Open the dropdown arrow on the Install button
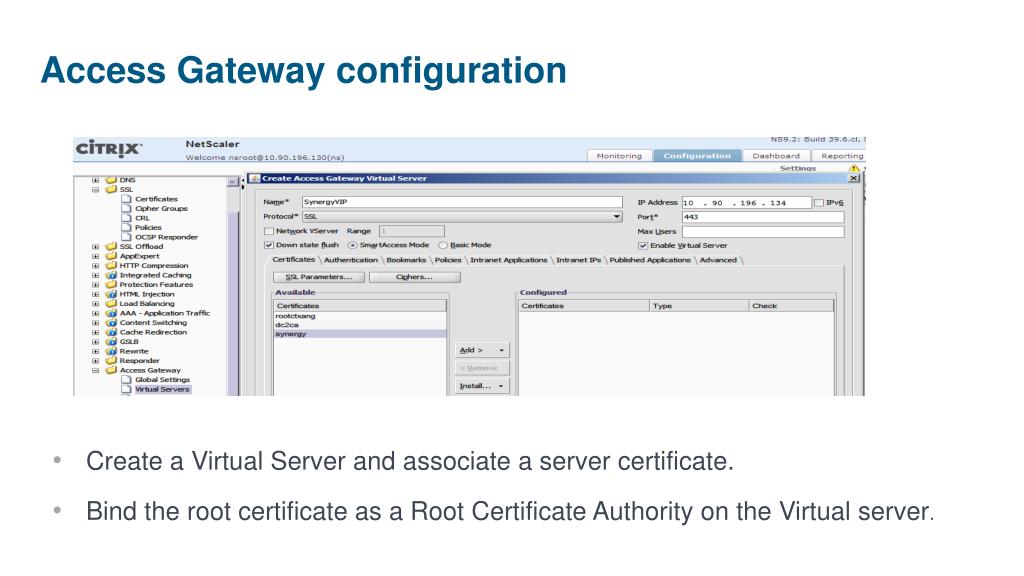1024x576 pixels. point(502,387)
